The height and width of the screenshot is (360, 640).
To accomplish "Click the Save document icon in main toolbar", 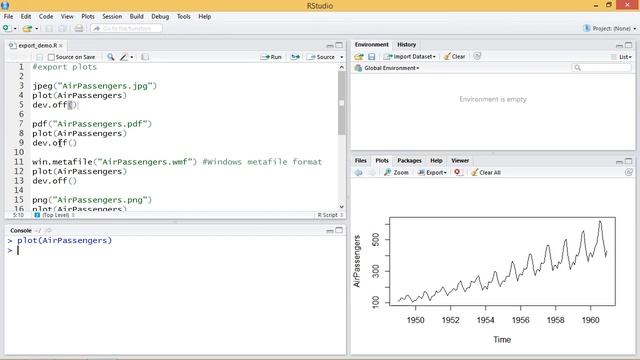I will pyautogui.click(x=49, y=29).
